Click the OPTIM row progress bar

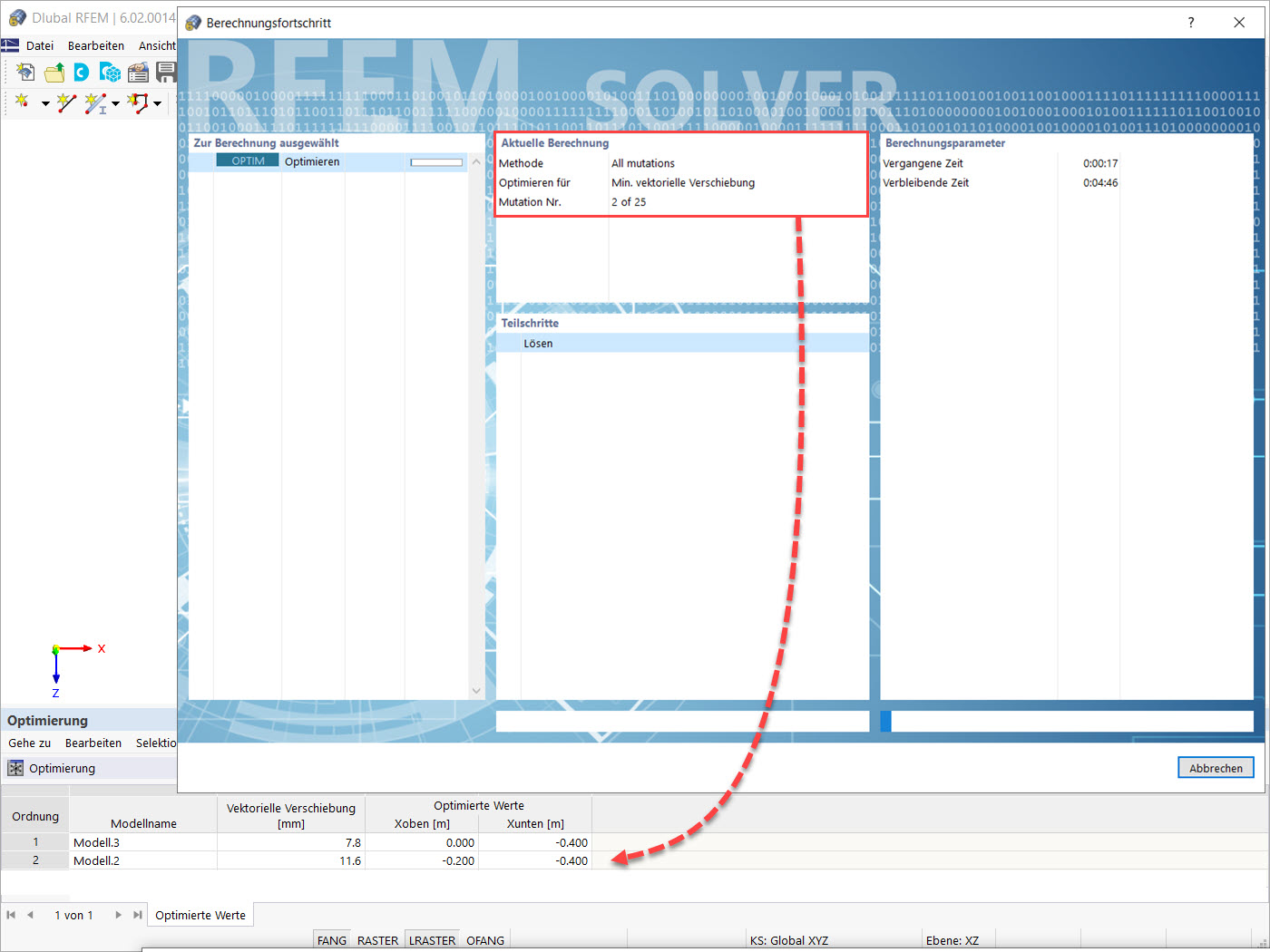436,162
